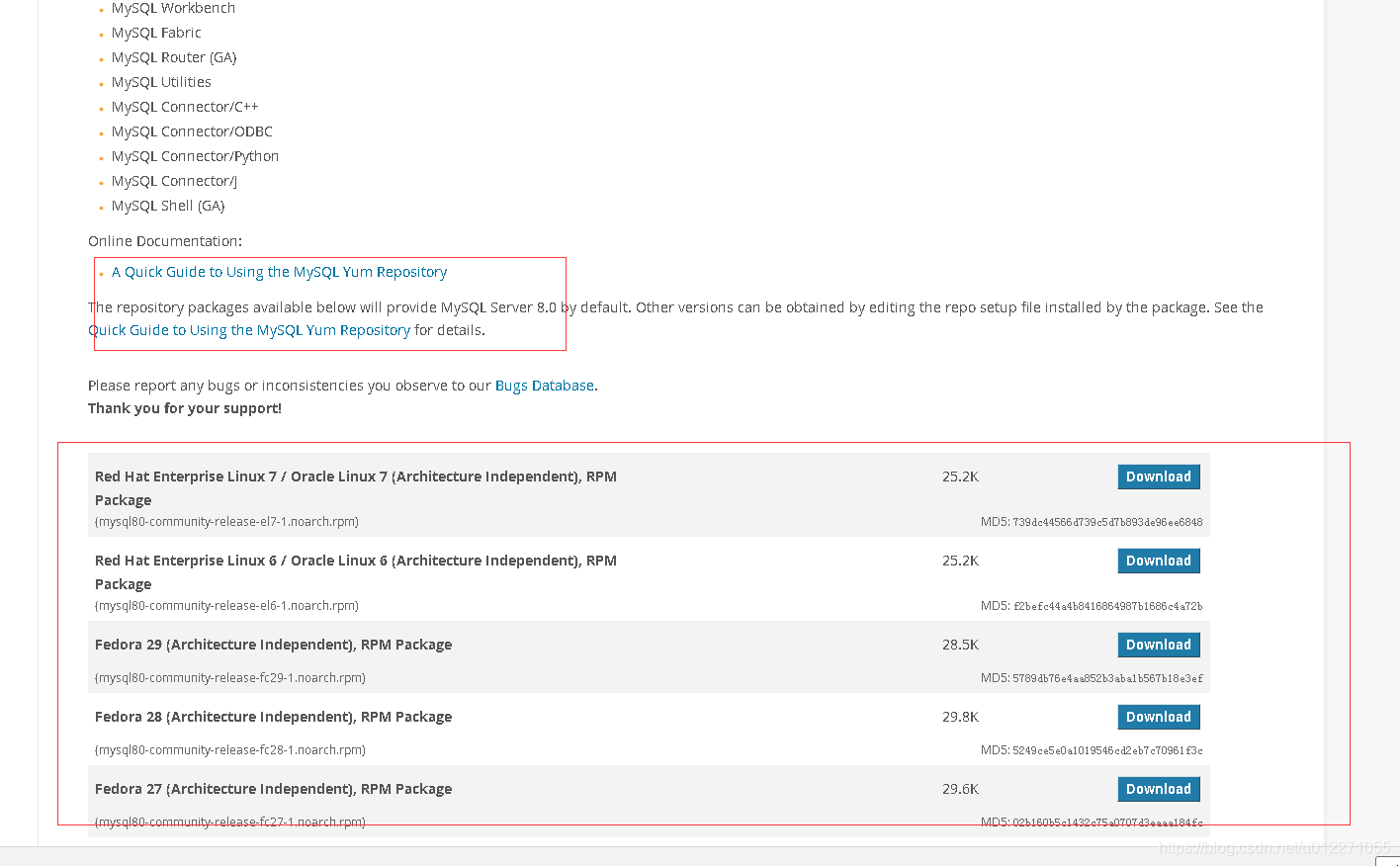1400x866 pixels.
Task: Select the MySQL Shell (GA) list item
Action: click(168, 206)
